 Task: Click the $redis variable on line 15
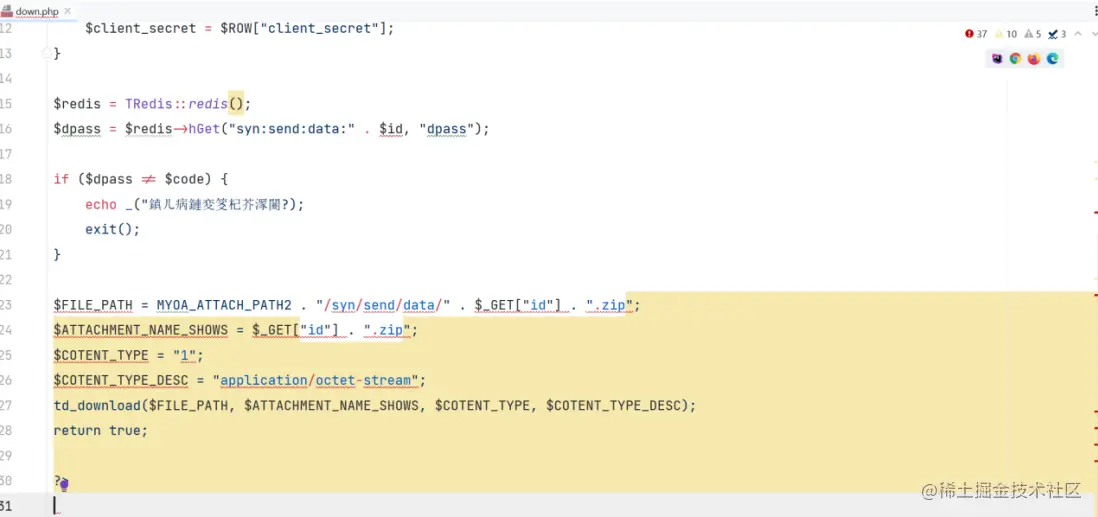78,104
